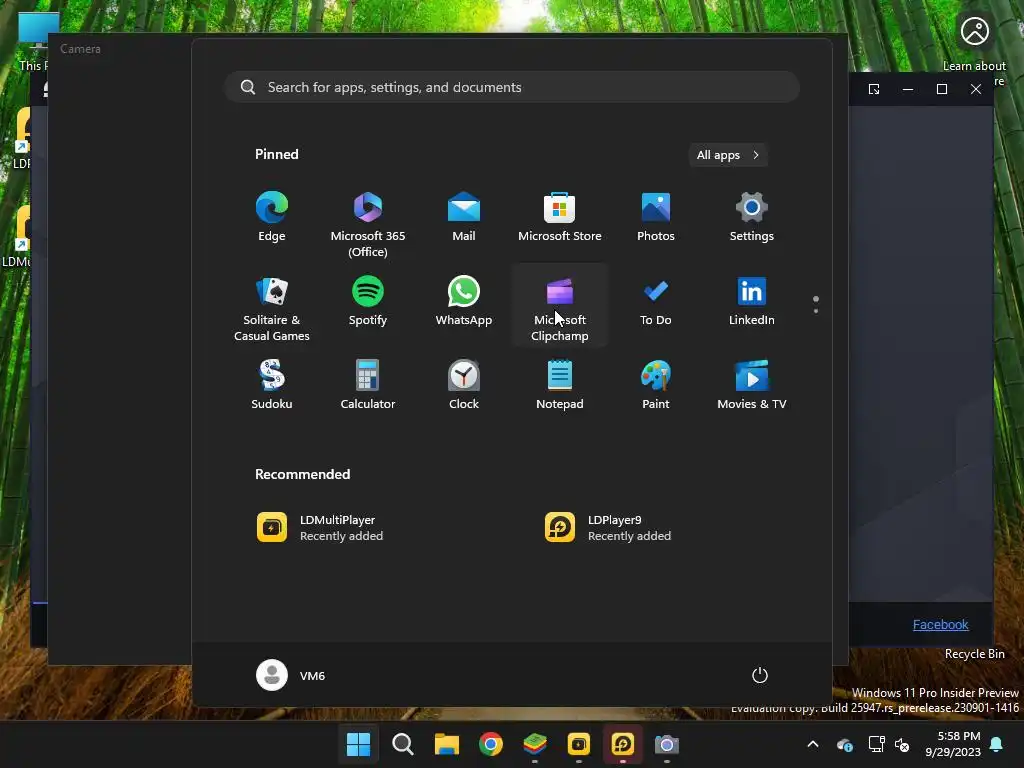This screenshot has width=1024, height=768.
Task: Open the To Do app
Action: [656, 301]
